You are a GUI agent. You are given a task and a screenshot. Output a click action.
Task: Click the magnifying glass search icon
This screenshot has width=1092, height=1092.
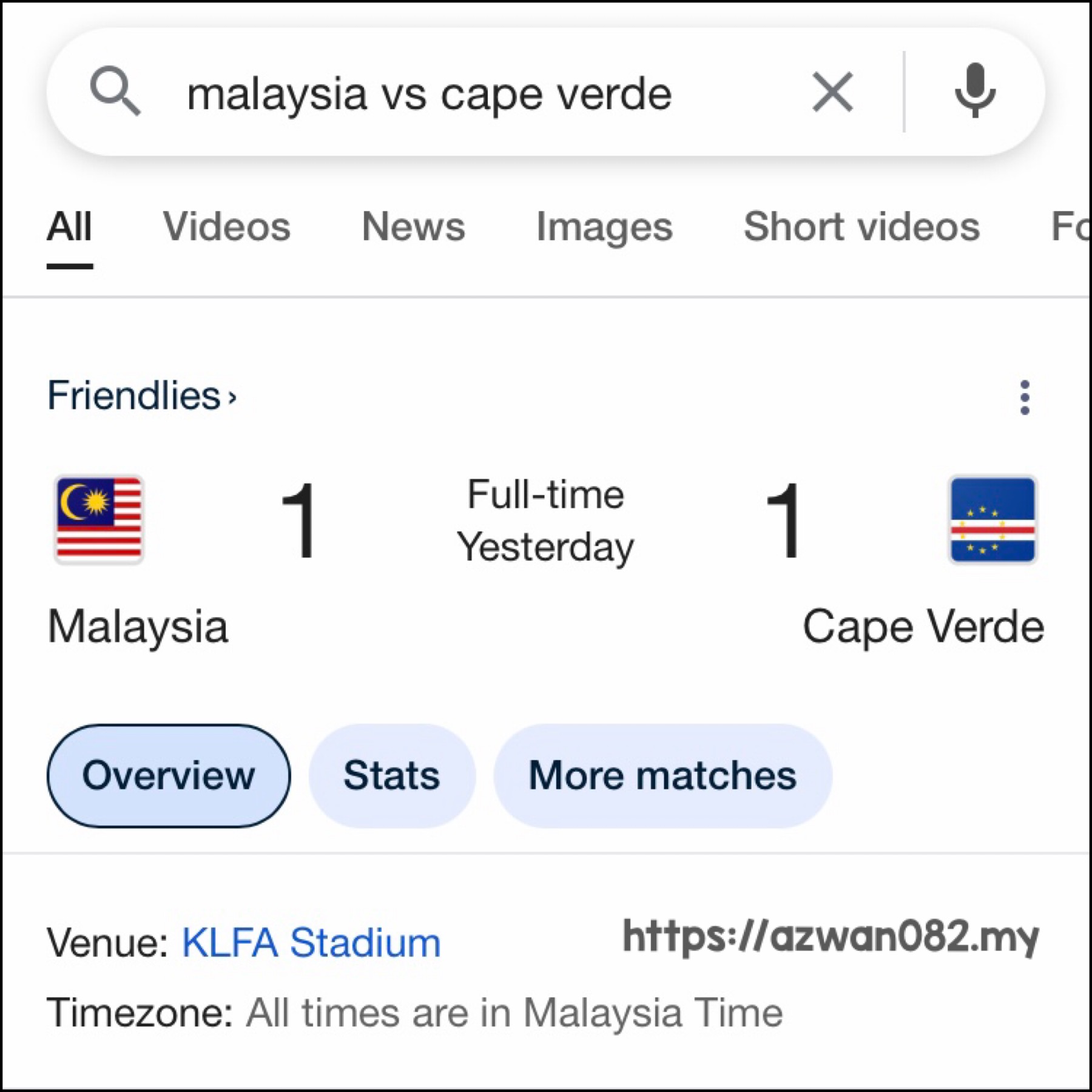click(x=115, y=91)
